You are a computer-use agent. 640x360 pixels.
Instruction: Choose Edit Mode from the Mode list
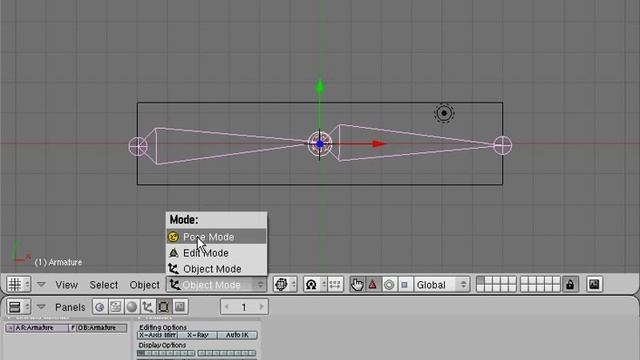(x=216, y=253)
